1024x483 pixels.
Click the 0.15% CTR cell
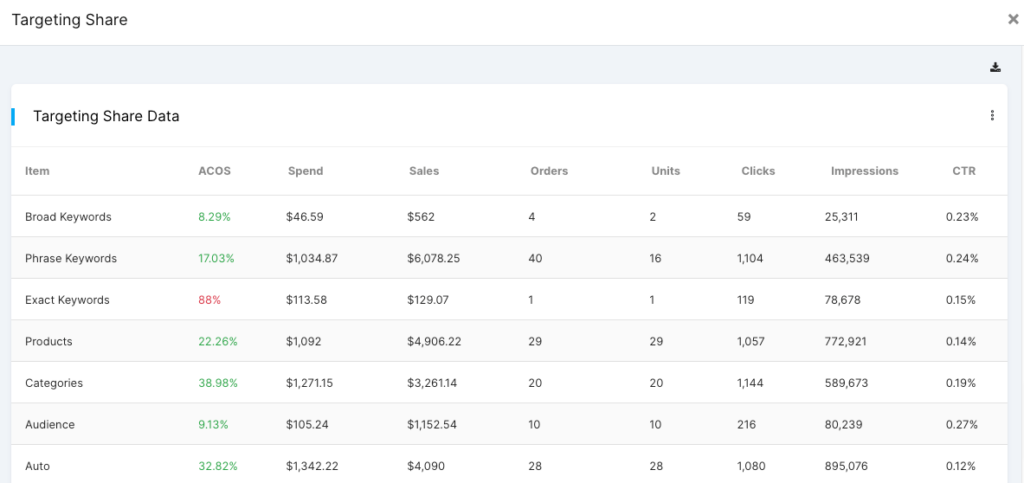(961, 300)
